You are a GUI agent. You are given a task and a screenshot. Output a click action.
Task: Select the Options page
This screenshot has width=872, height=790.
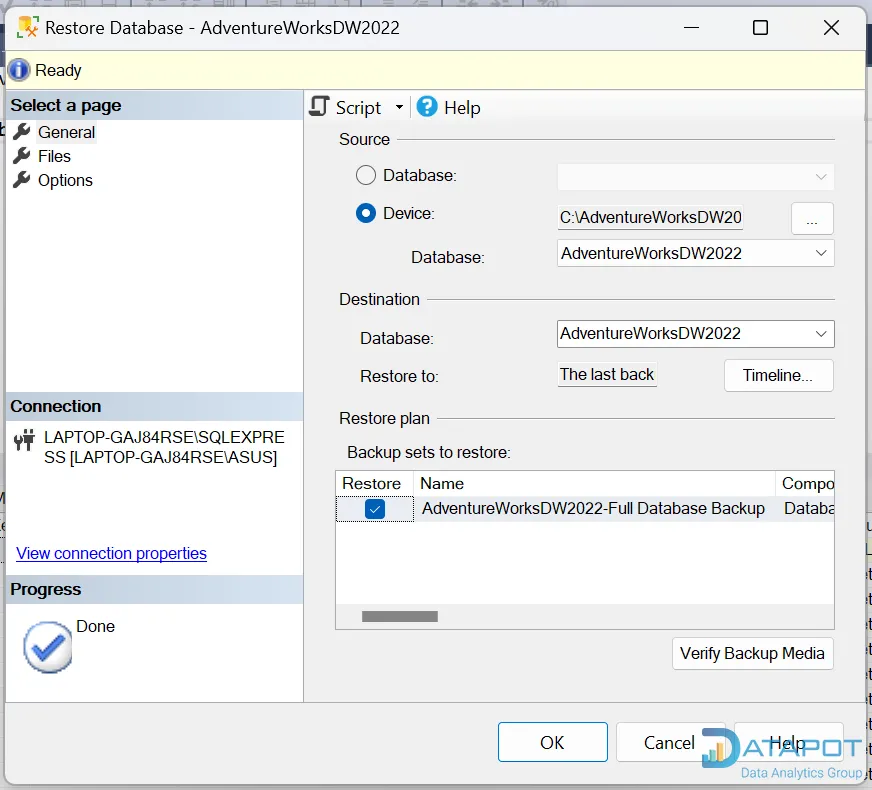[x=65, y=180]
